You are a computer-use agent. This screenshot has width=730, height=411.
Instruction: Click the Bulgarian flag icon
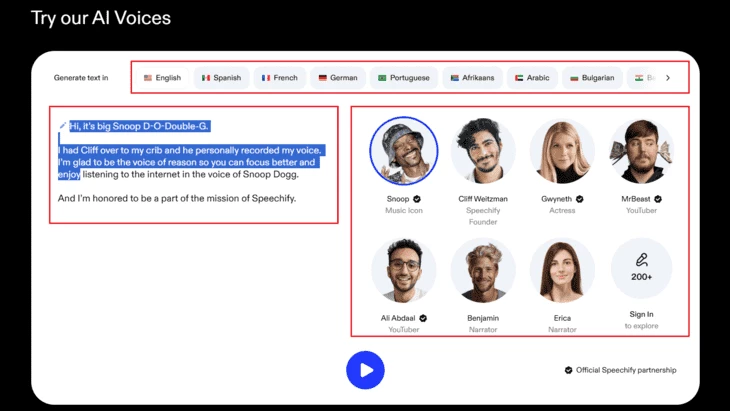point(574,78)
